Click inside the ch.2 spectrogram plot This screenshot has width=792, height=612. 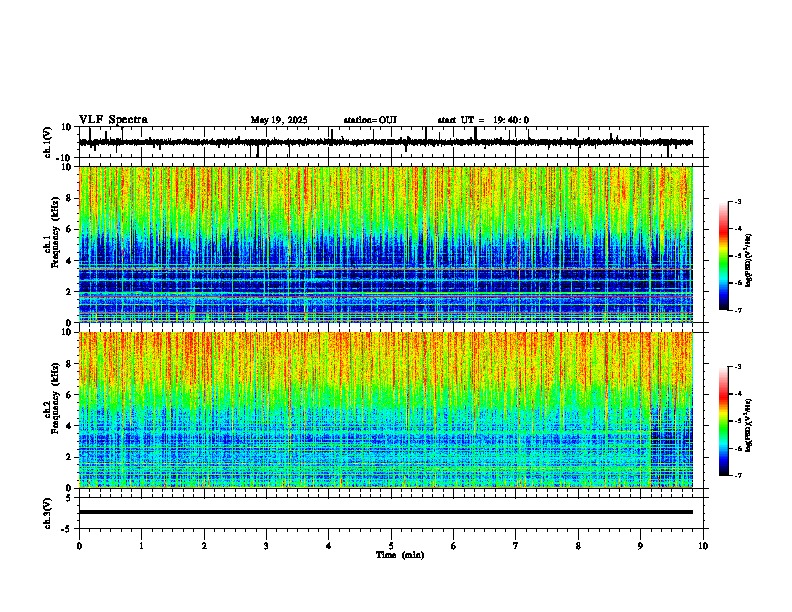[x=386, y=410]
